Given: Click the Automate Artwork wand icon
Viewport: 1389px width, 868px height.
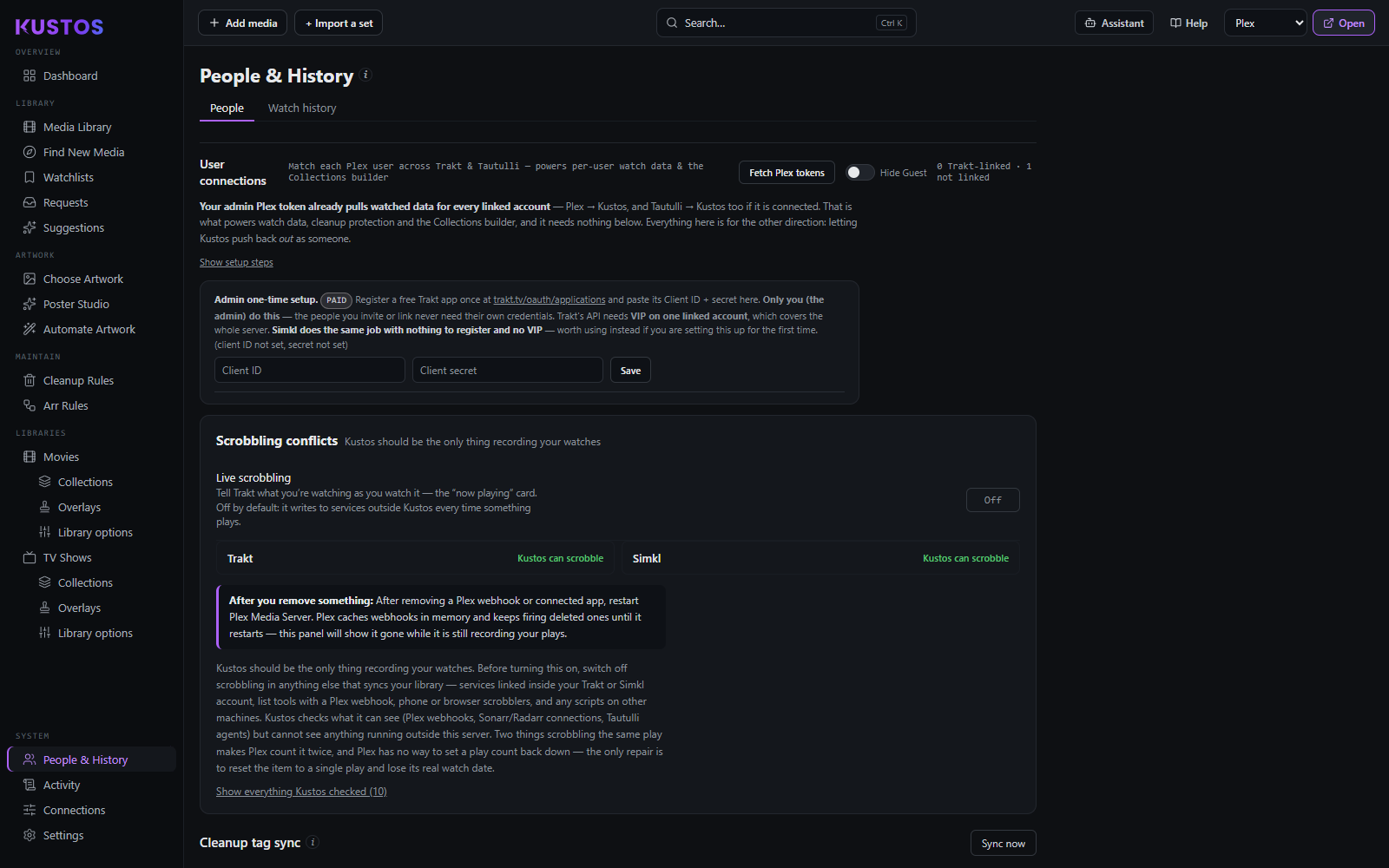Looking at the screenshot, I should tap(30, 329).
